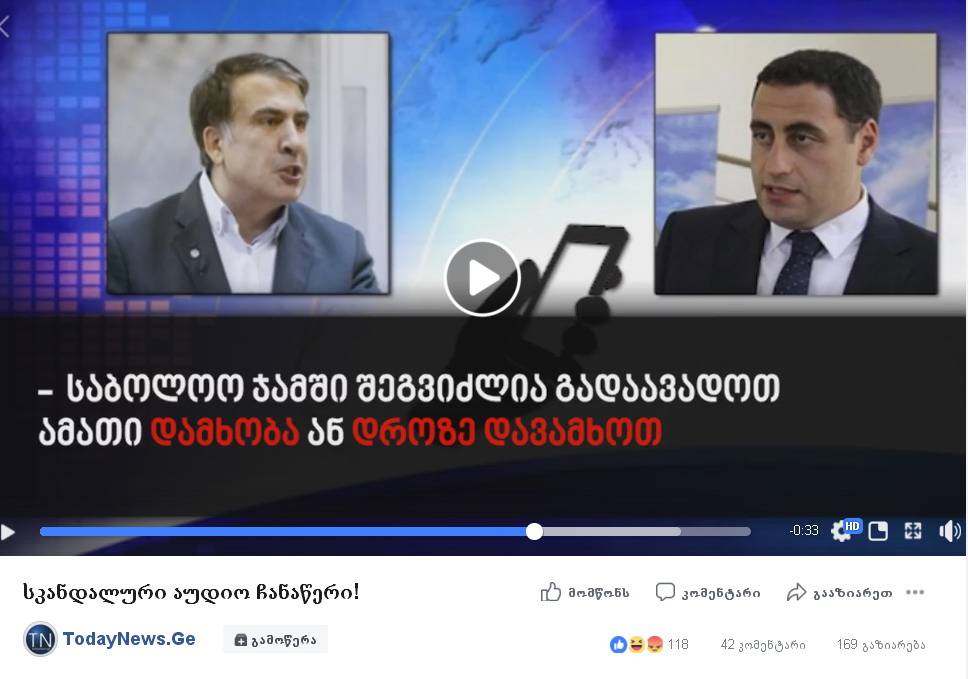The height and width of the screenshot is (679, 968).
Task: Open the three-dot more options menu
Action: (915, 593)
